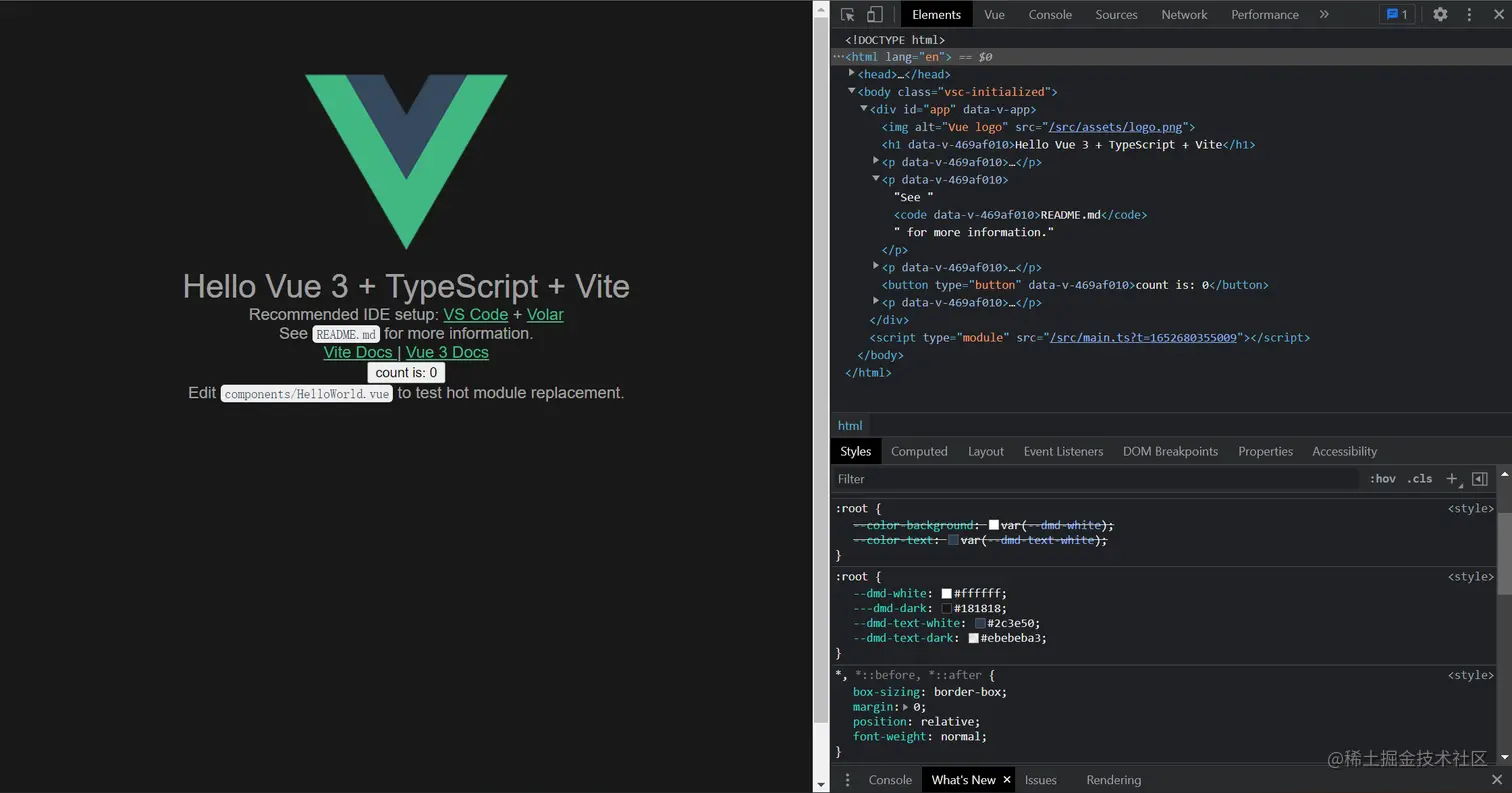Toggle the :hov element state panel
The image size is (1512, 793).
click(1382, 479)
